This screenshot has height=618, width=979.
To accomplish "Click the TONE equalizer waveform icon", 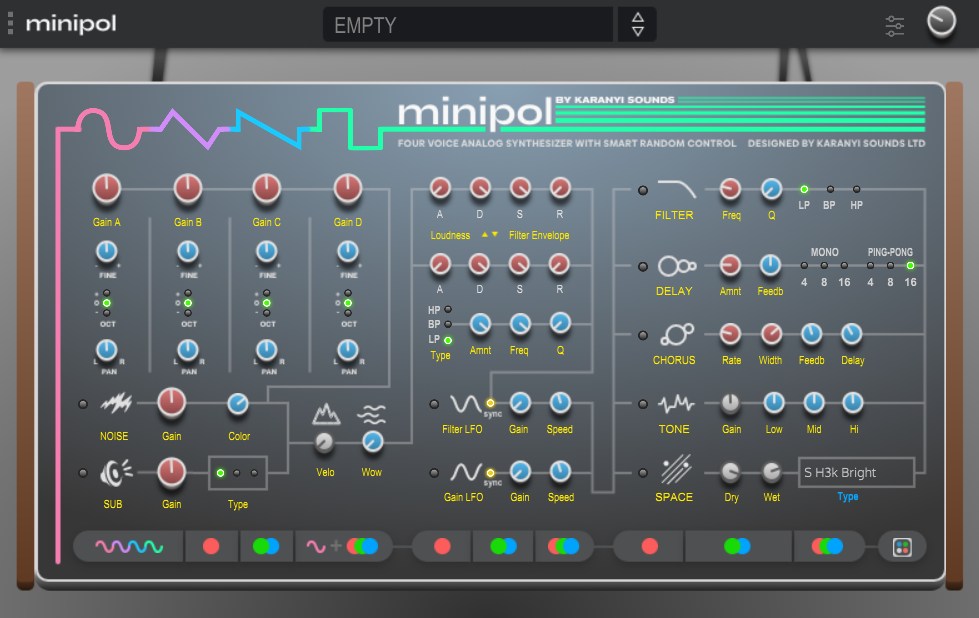I will point(676,404).
